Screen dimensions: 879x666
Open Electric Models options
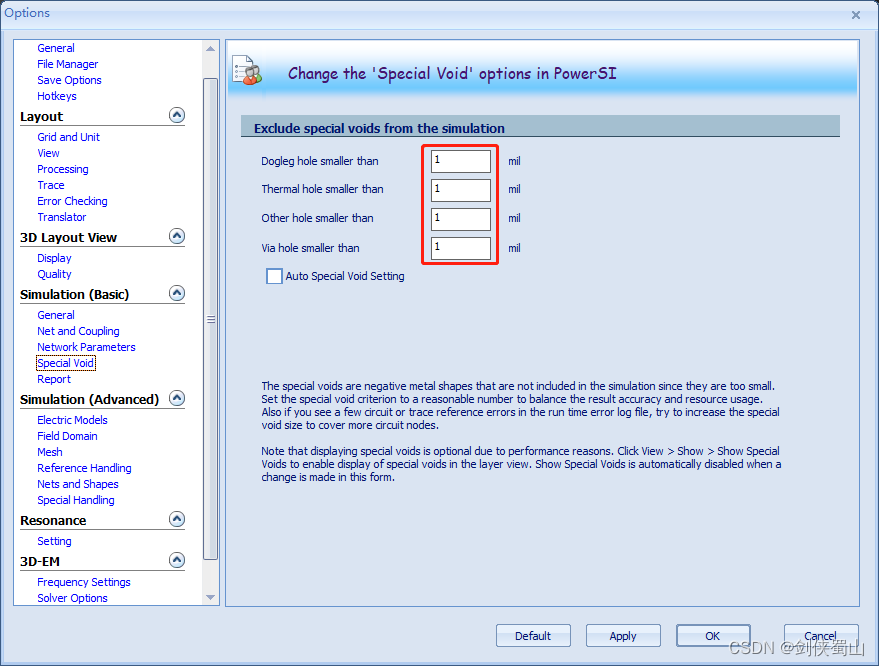pos(72,420)
